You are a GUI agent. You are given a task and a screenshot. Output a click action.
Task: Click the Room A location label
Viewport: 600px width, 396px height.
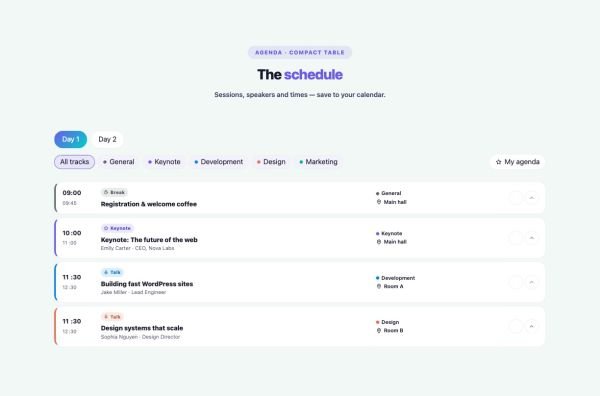tap(393, 286)
